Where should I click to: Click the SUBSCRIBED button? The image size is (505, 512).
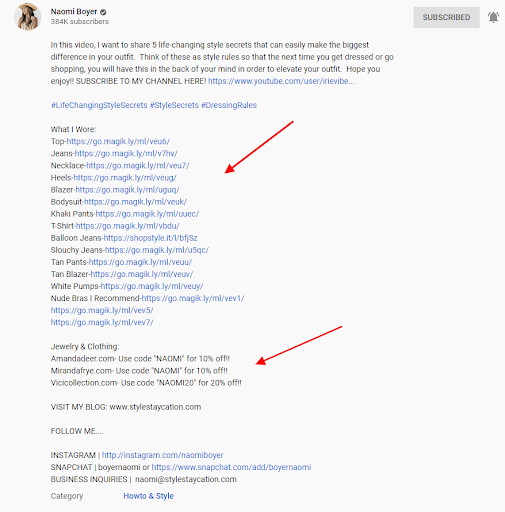click(446, 17)
